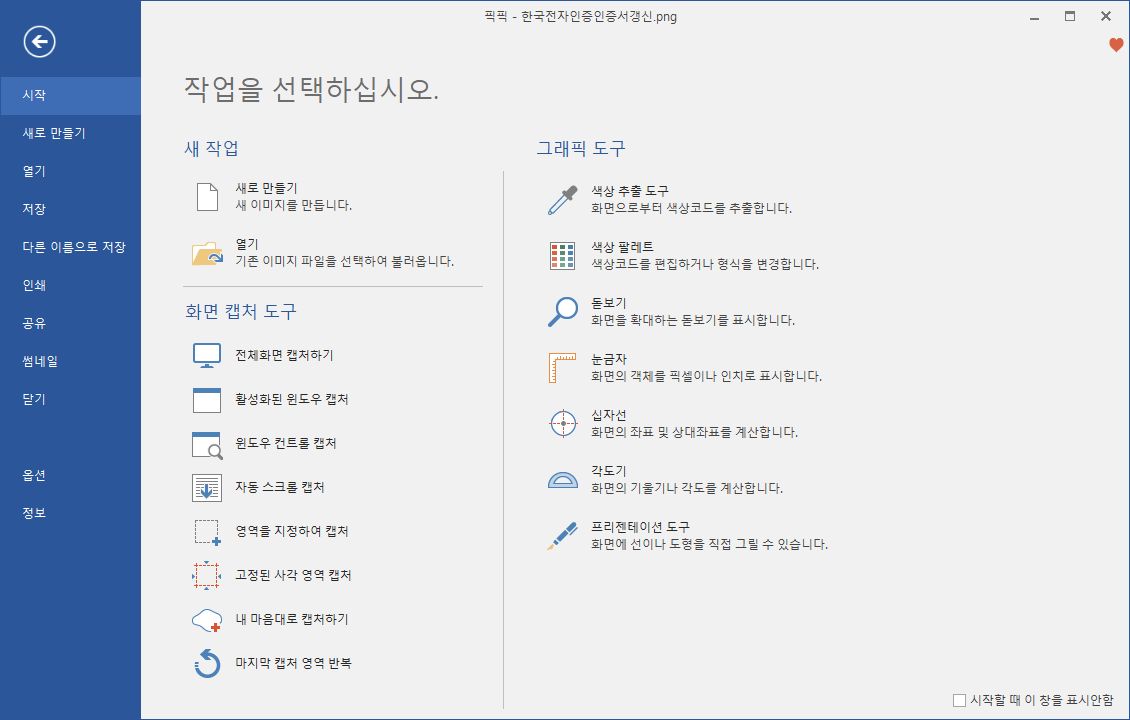Select the full screen capture monitor icon
This screenshot has height=720, width=1130.
(x=206, y=355)
